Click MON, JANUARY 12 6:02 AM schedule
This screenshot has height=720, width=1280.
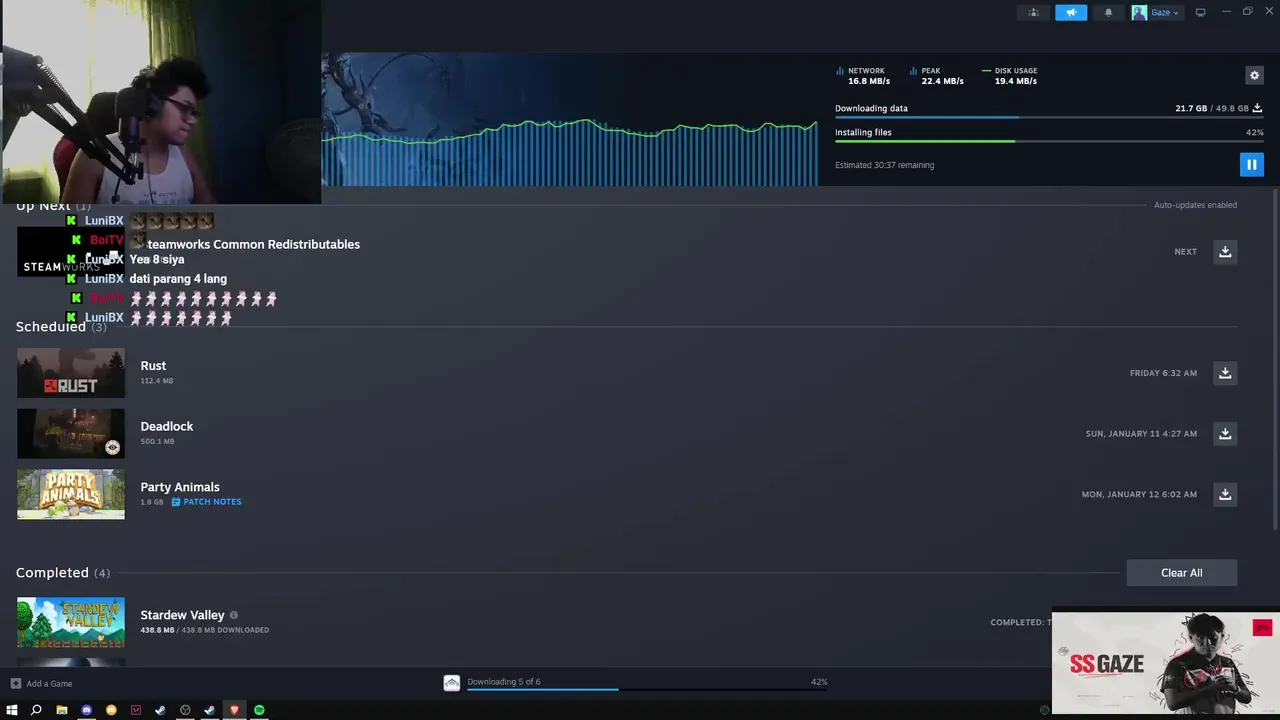coord(1139,494)
